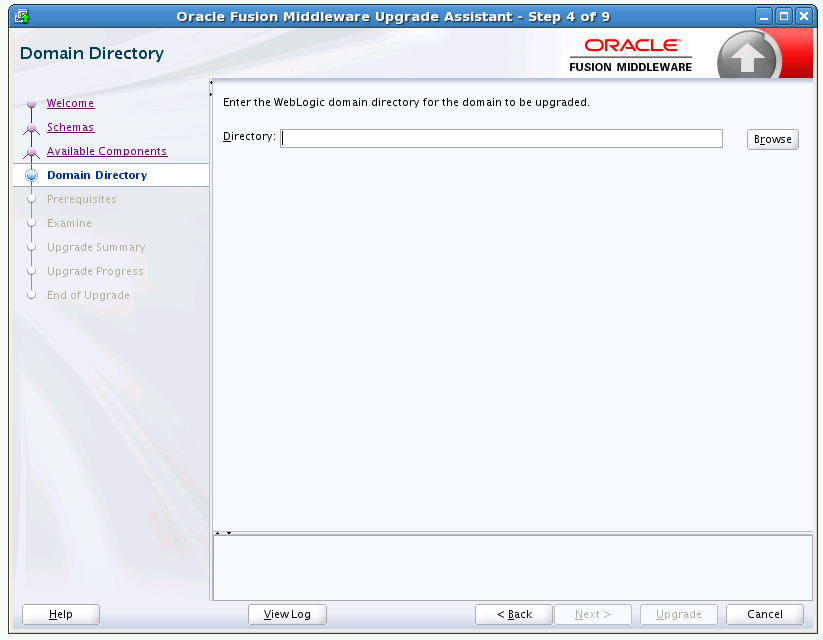Screen dimensions: 823x640
Task: Go back with the Back button
Action: tap(514, 614)
